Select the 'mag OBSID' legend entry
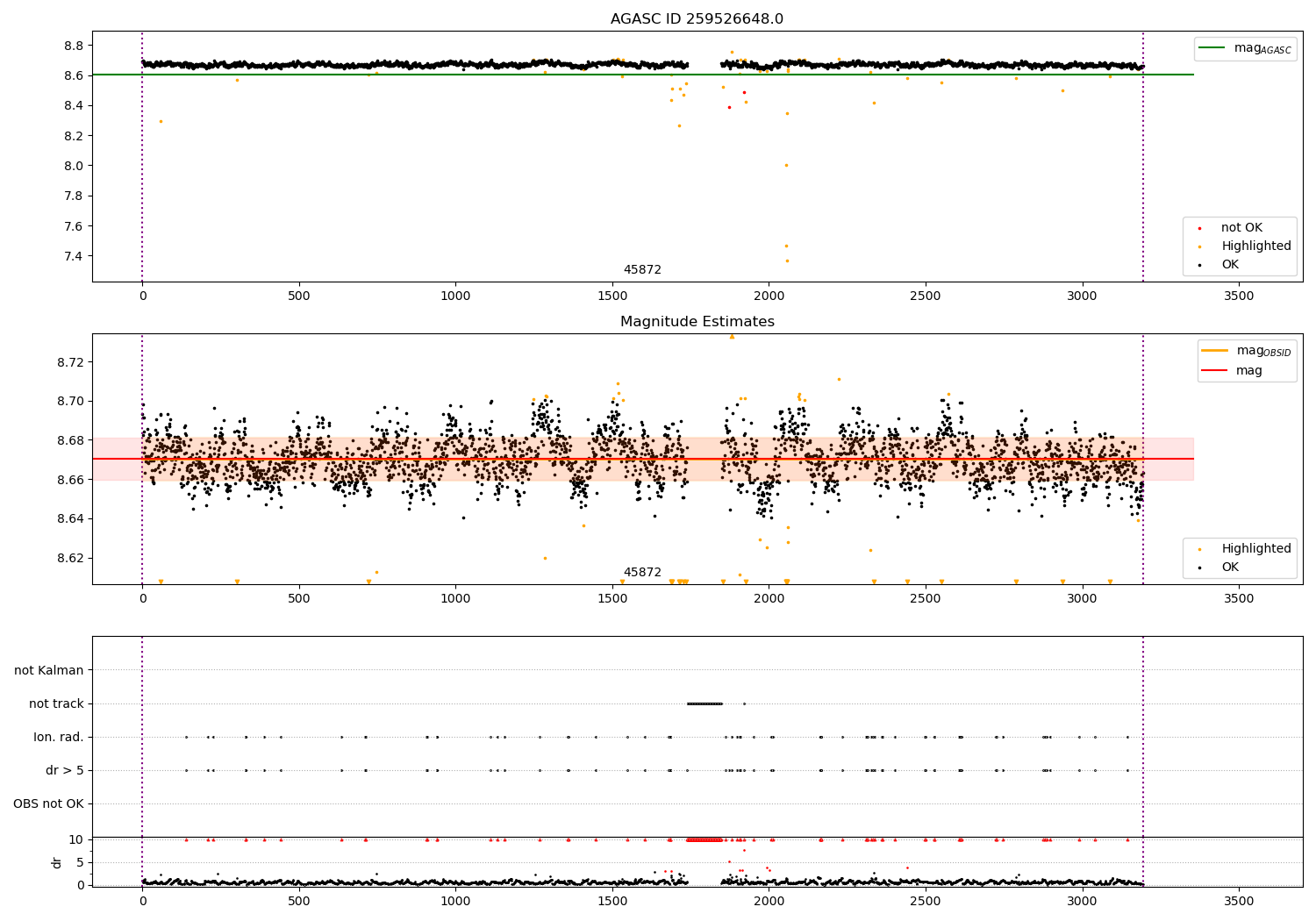This screenshot has width=1316, height=921. point(1246,351)
